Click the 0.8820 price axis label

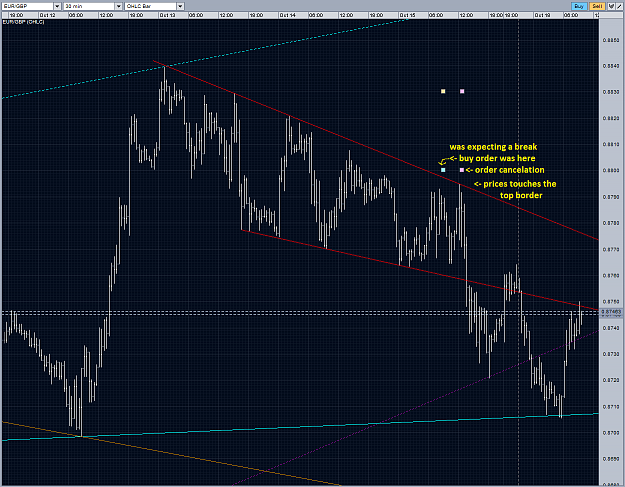coord(611,118)
